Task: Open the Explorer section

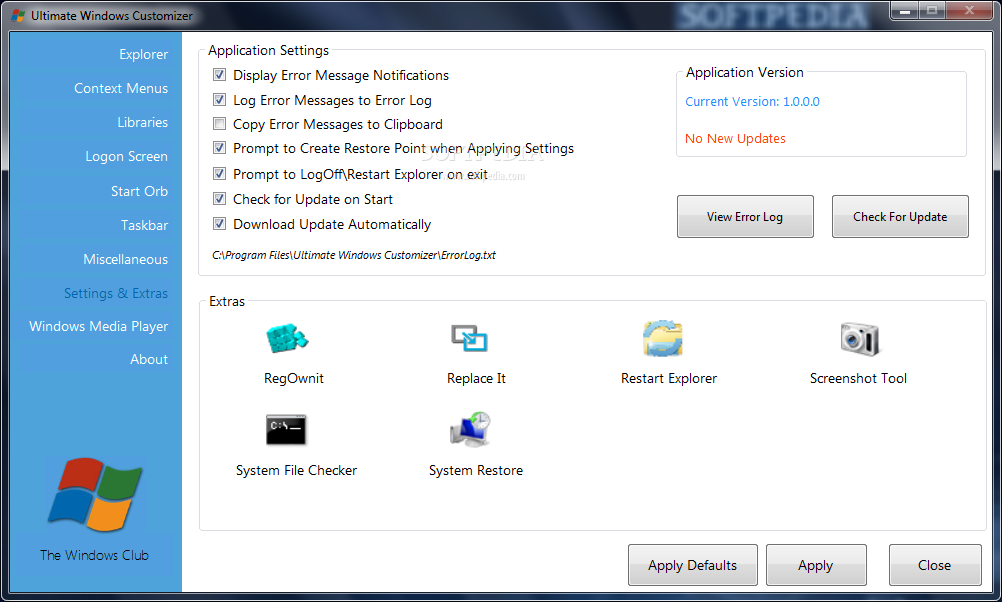Action: 143,54
